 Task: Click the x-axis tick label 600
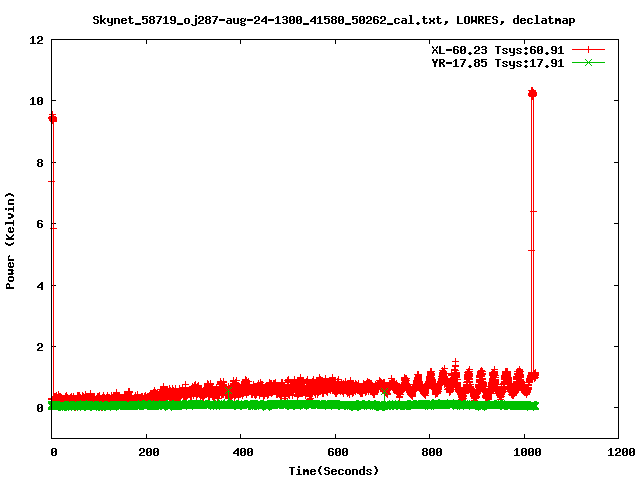click(338, 452)
